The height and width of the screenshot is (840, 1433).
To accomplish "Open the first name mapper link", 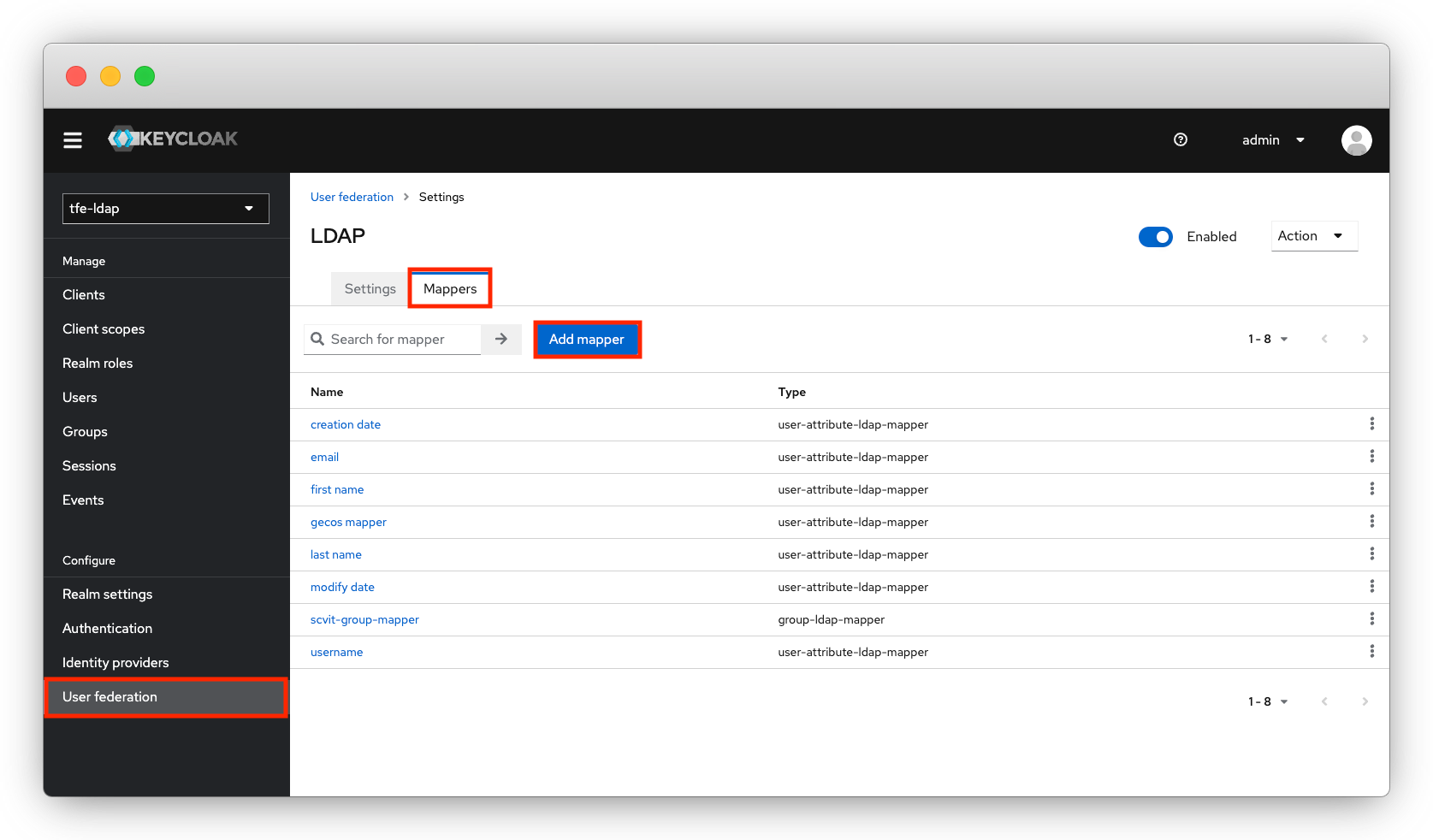I will point(337,489).
